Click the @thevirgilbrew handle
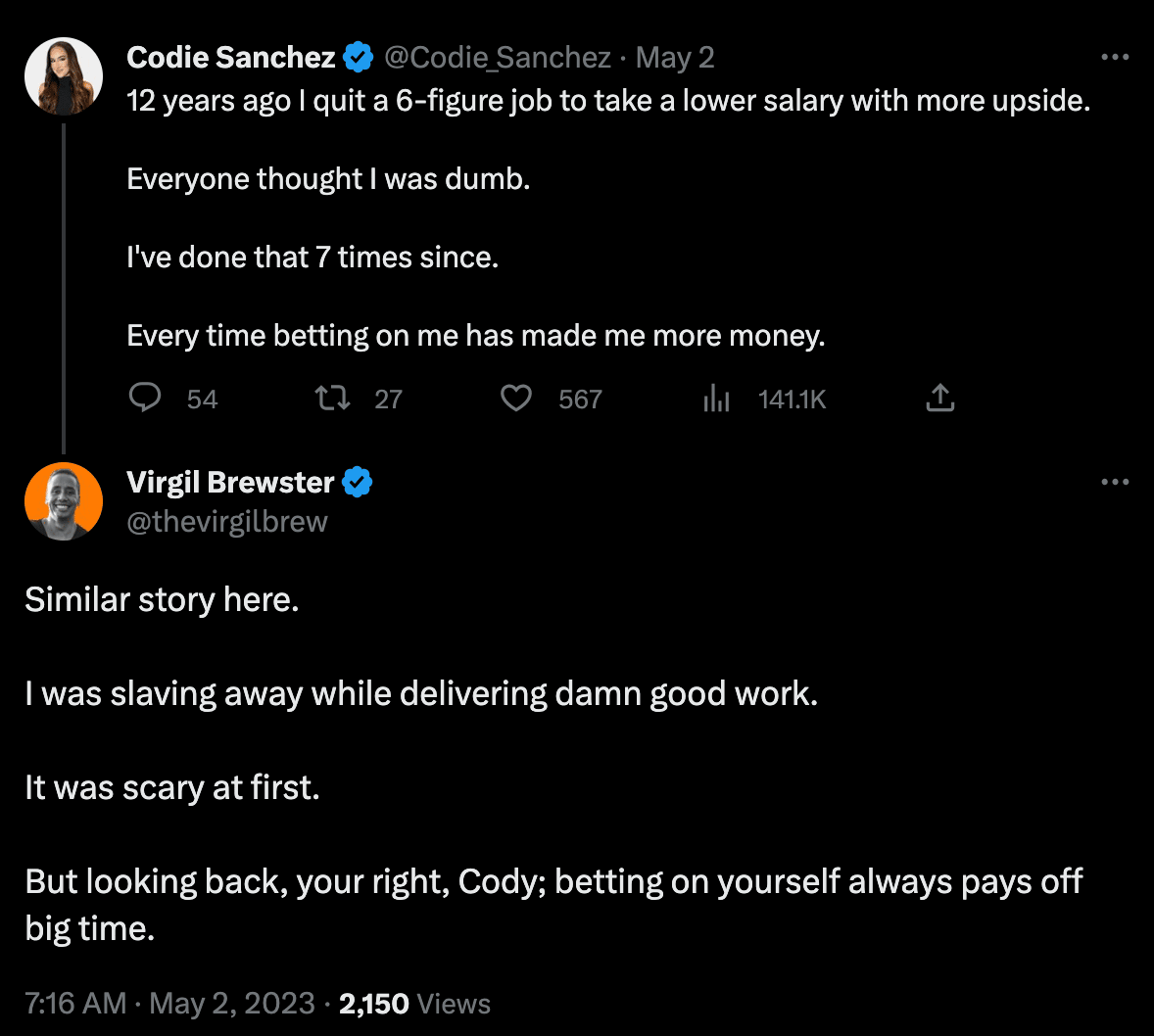The image size is (1154, 1036). (226, 522)
